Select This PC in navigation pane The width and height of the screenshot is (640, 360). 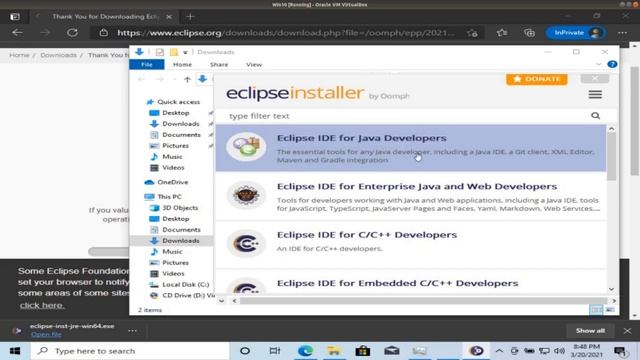169,197
